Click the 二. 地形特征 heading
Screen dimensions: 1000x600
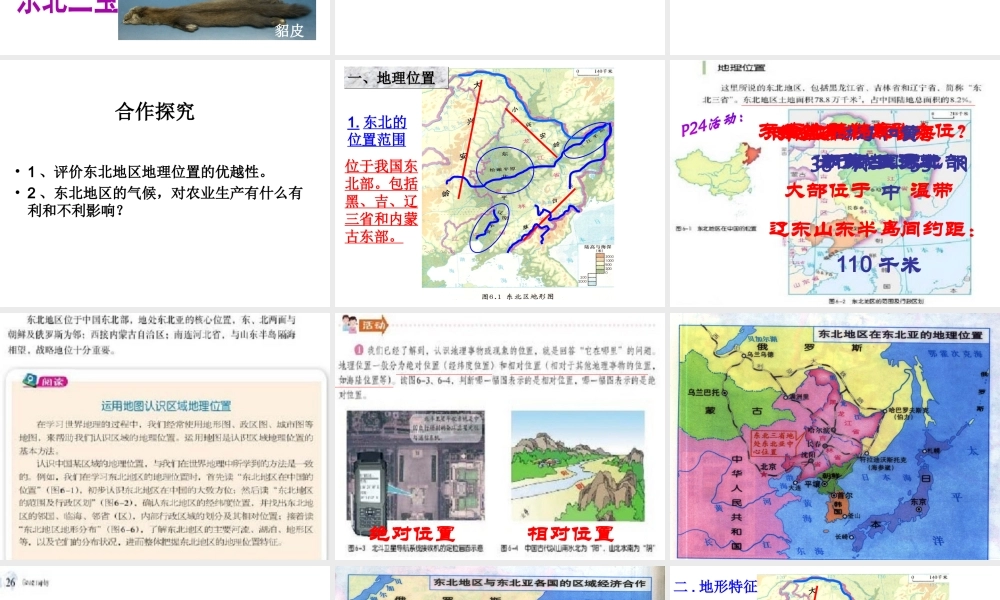716,587
